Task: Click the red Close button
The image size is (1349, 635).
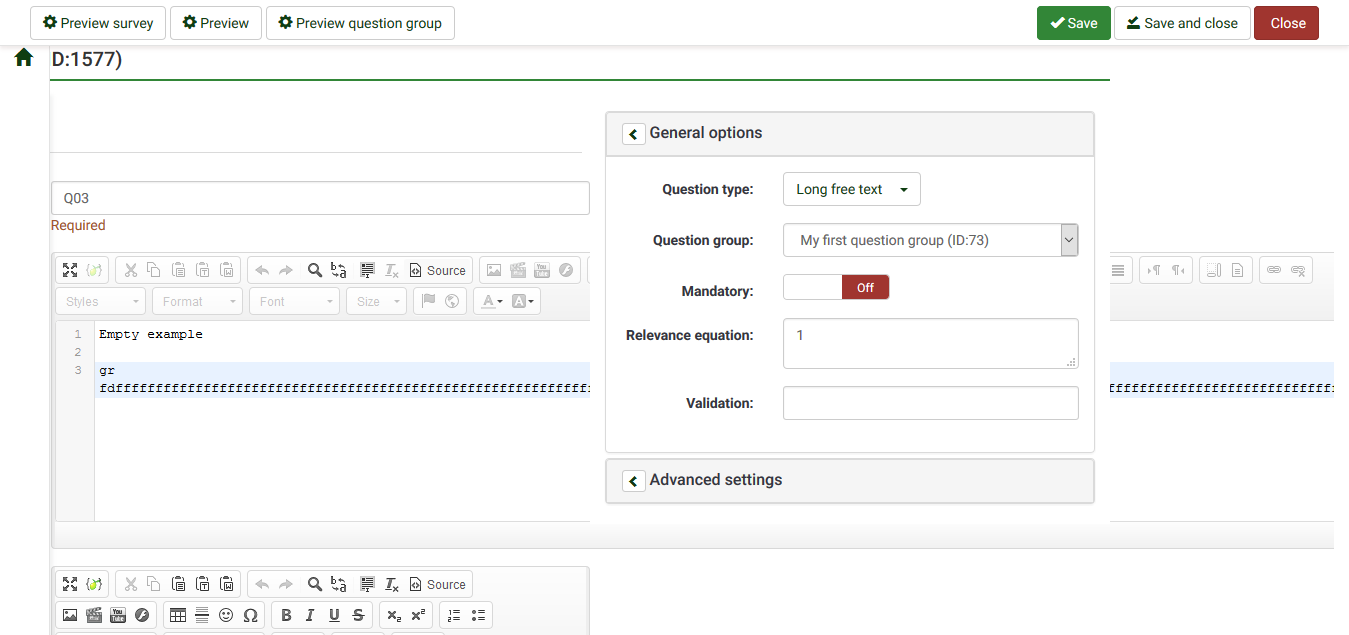Action: point(1287,23)
